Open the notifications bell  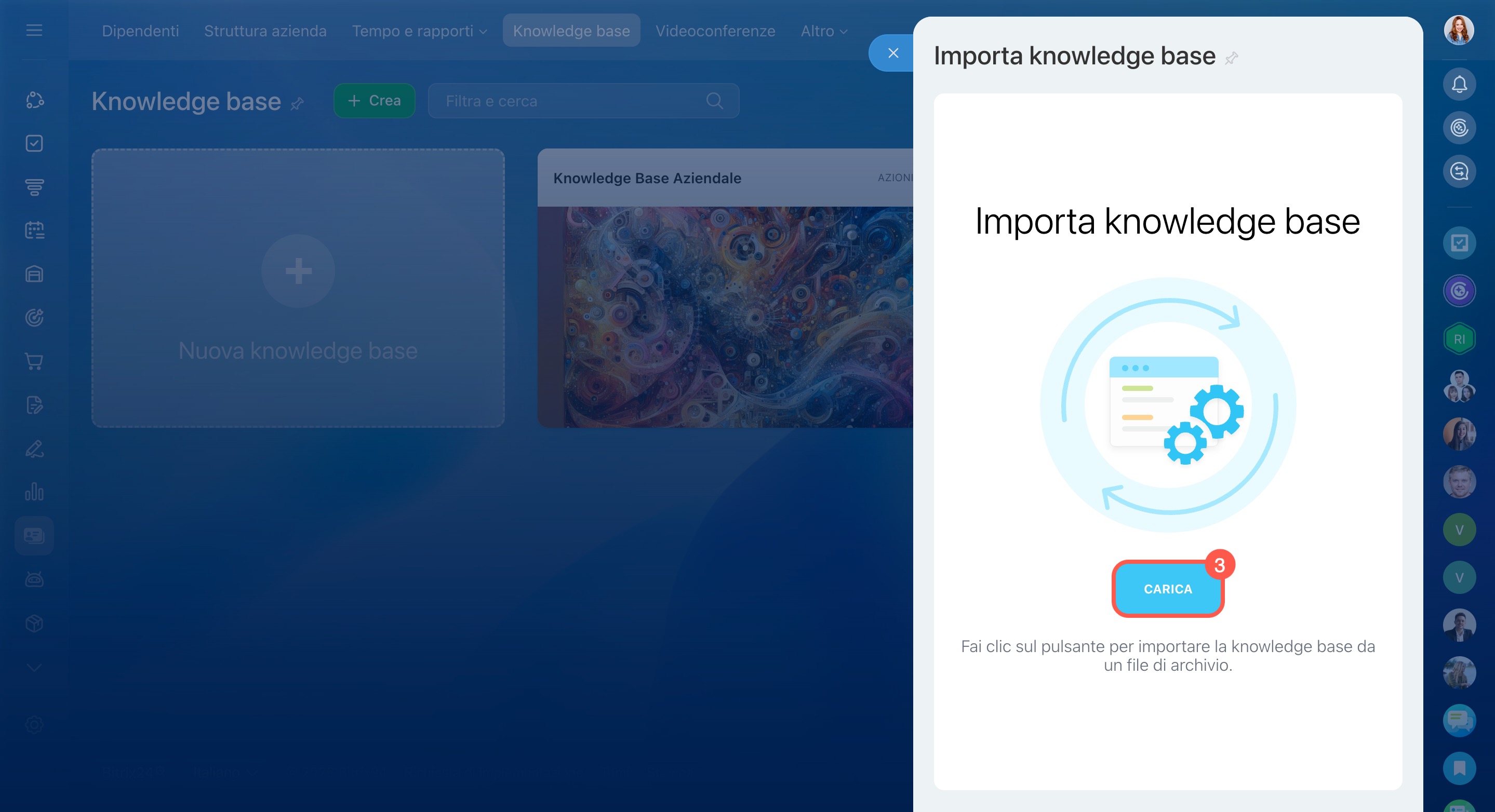coord(1459,85)
